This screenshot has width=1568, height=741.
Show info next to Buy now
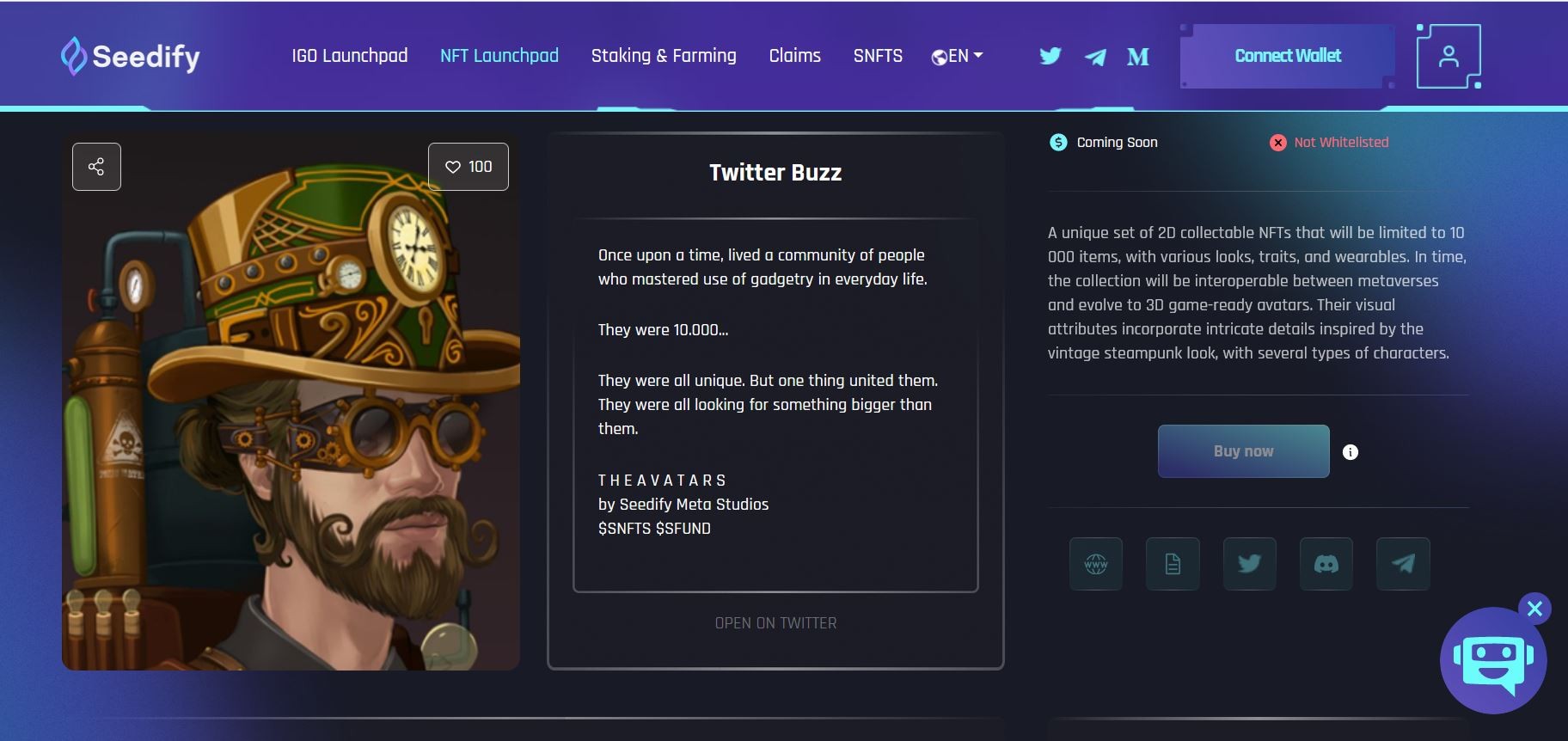1351,452
